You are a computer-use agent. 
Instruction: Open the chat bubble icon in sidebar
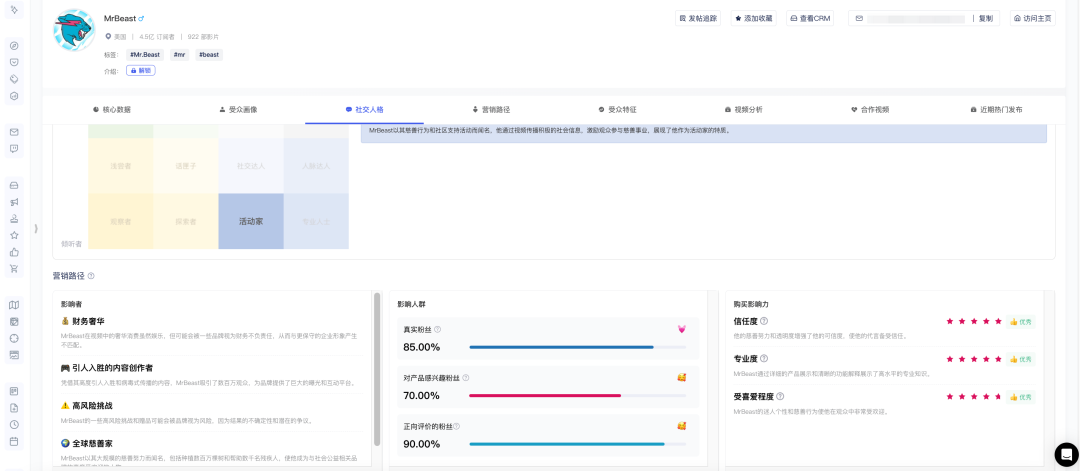pos(14,149)
